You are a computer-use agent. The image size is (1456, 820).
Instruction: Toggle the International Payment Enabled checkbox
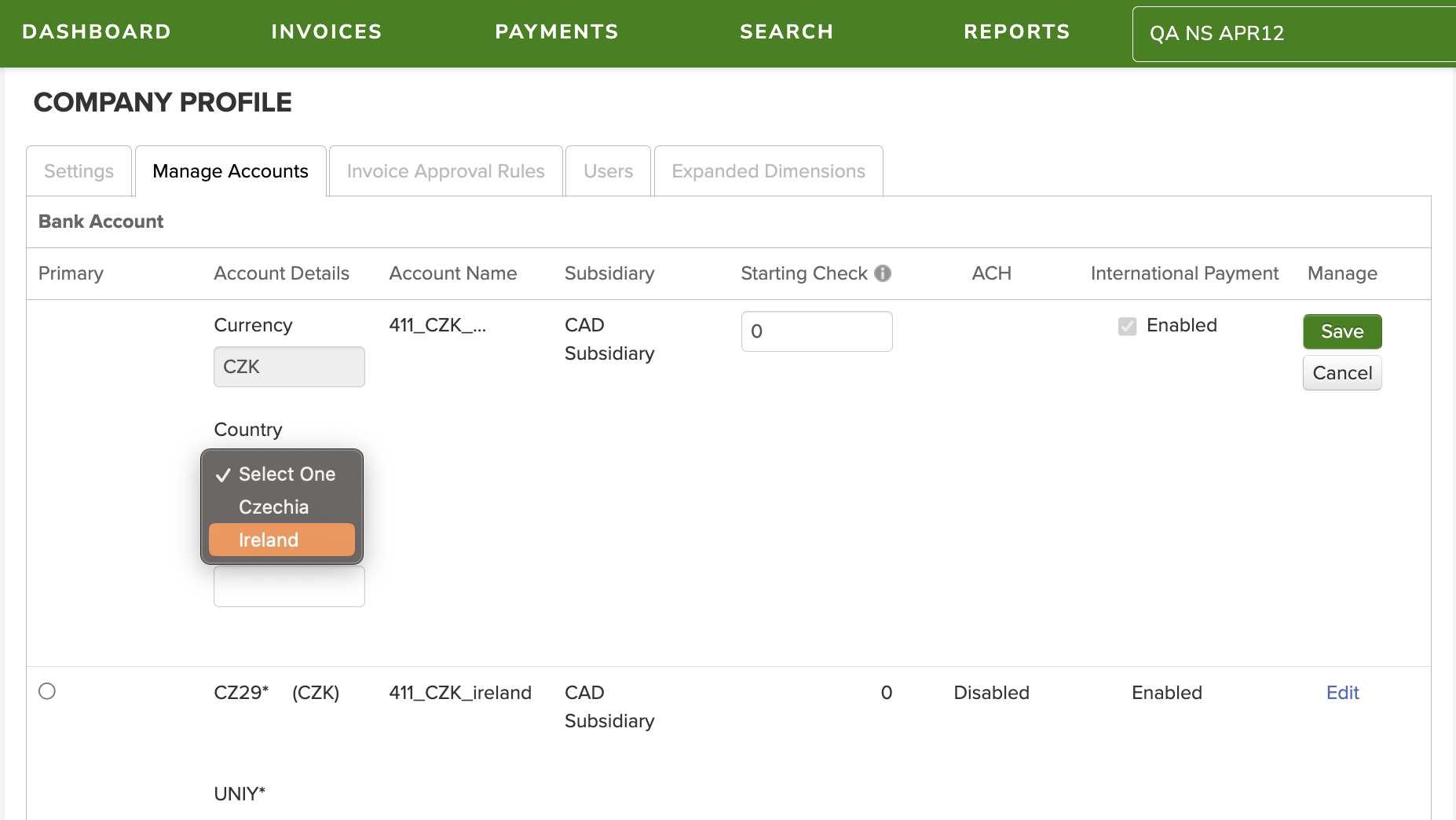pos(1127,326)
